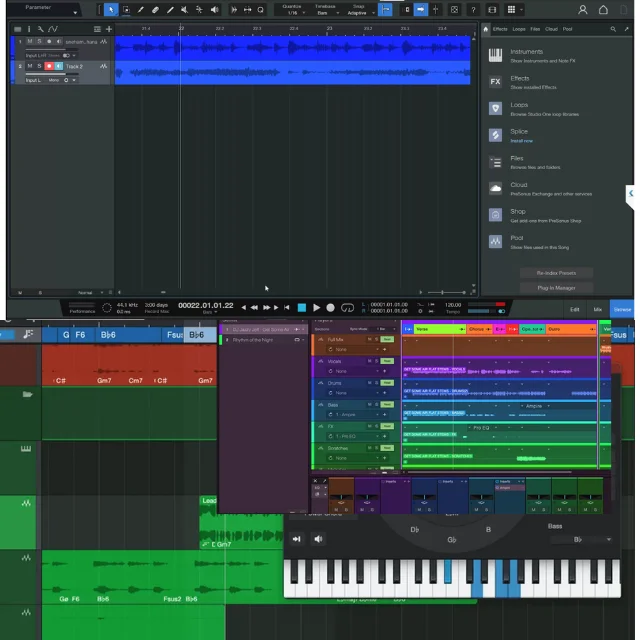Toggle record arm on Track 2
This screenshot has height=640, width=640.
tap(47, 67)
